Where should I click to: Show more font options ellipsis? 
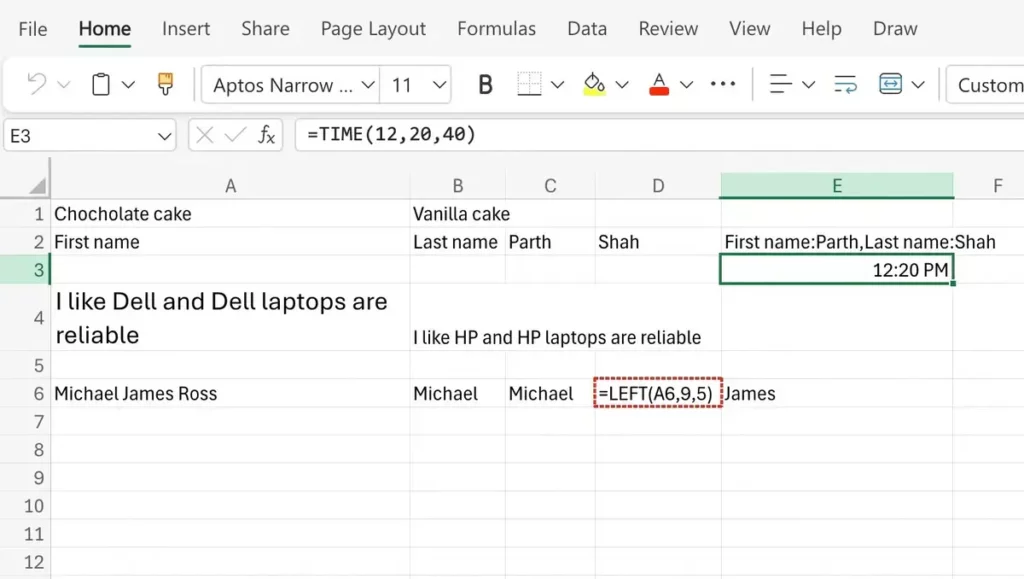pyautogui.click(x=723, y=84)
